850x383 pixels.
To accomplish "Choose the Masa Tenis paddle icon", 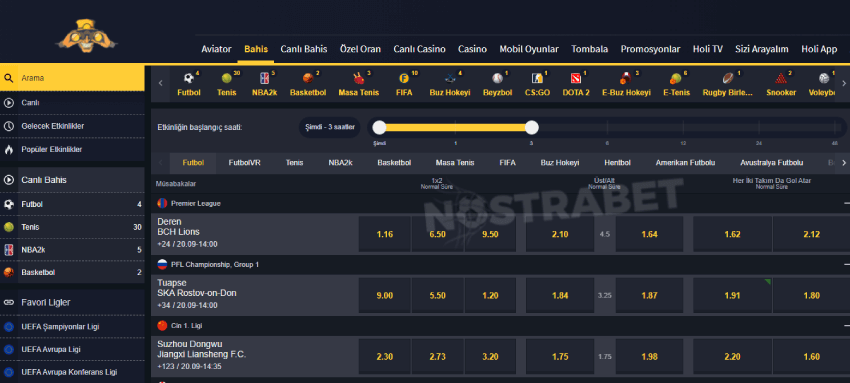I will pos(358,79).
